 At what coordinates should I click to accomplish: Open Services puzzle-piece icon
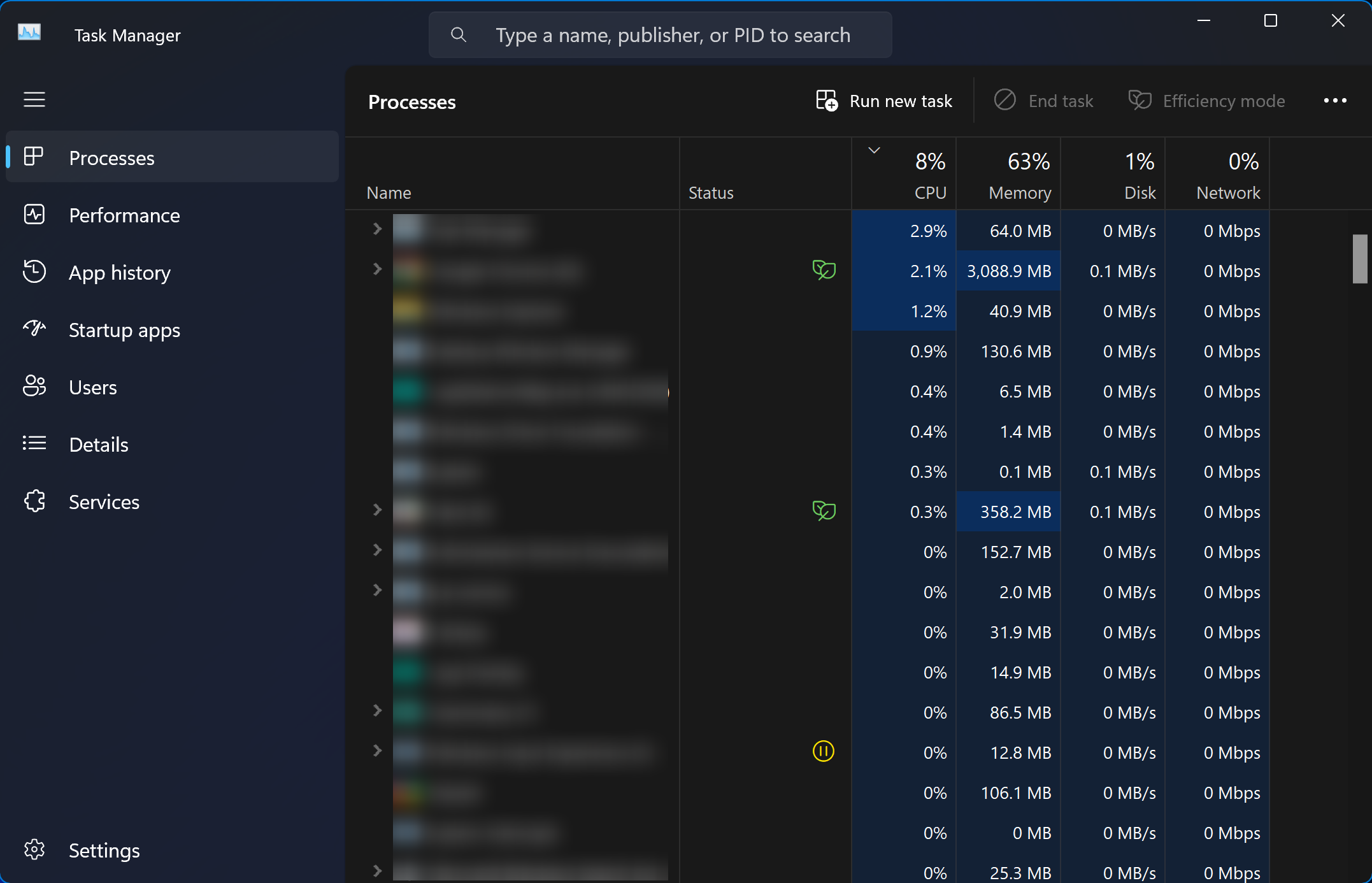click(34, 501)
